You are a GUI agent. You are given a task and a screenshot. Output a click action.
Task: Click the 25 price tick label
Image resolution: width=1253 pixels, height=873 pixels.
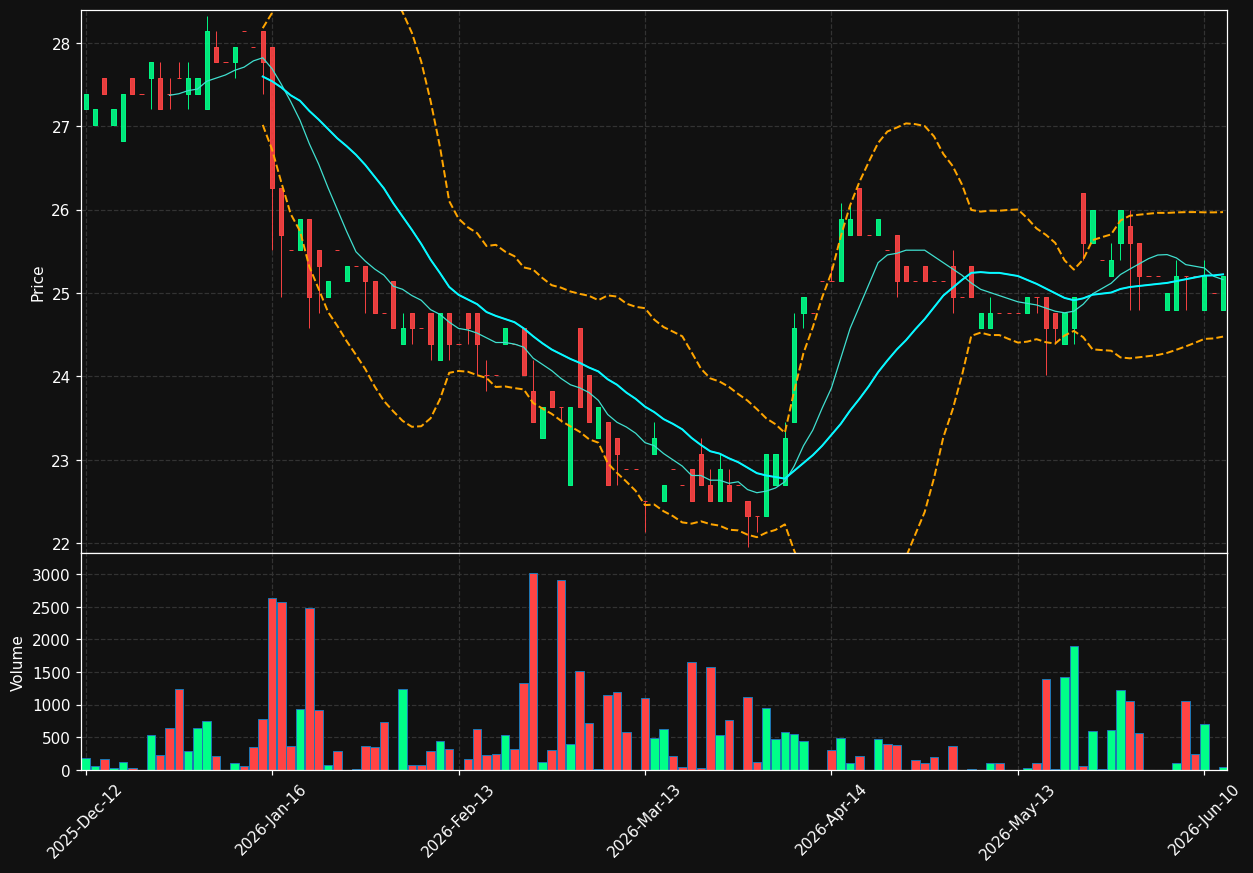[61, 294]
